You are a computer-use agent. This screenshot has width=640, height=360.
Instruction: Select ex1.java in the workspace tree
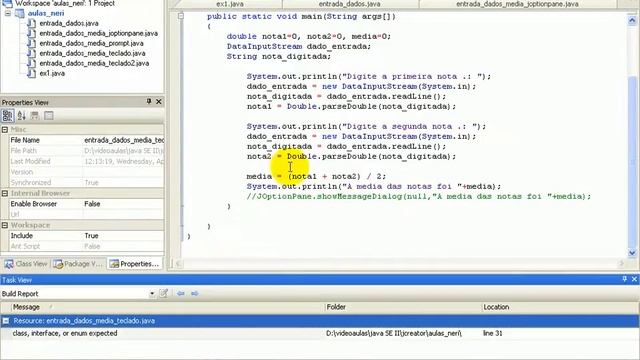point(52,73)
